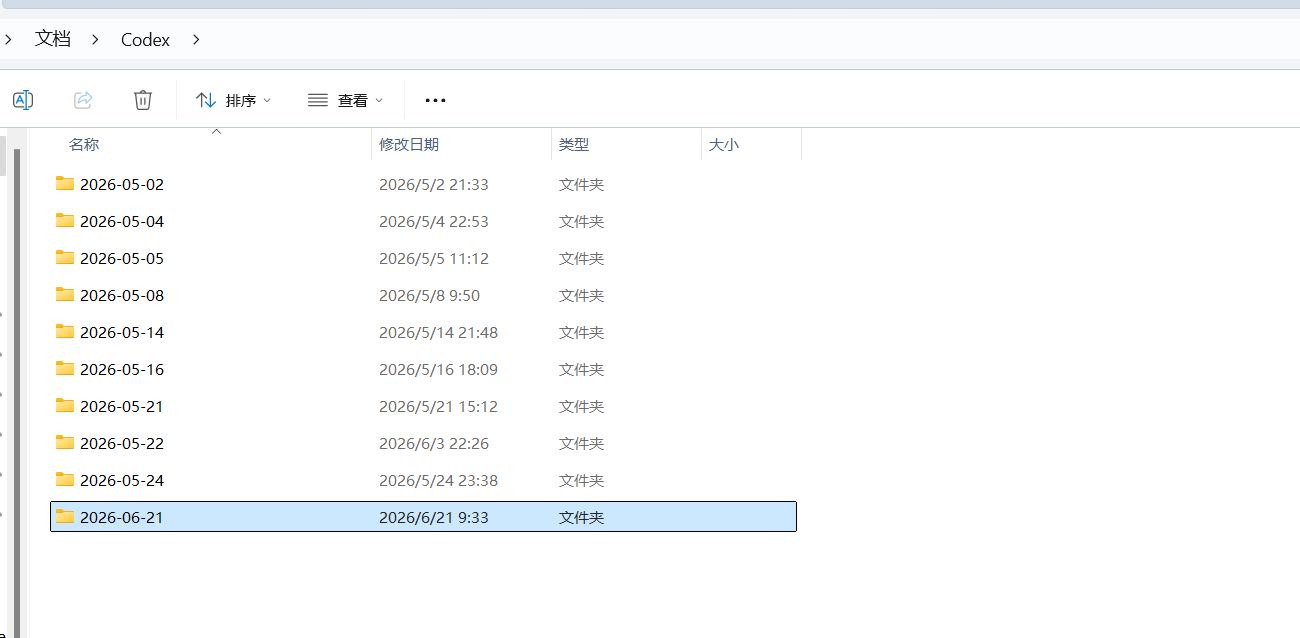Select folder name 2026-05-02

(122, 185)
